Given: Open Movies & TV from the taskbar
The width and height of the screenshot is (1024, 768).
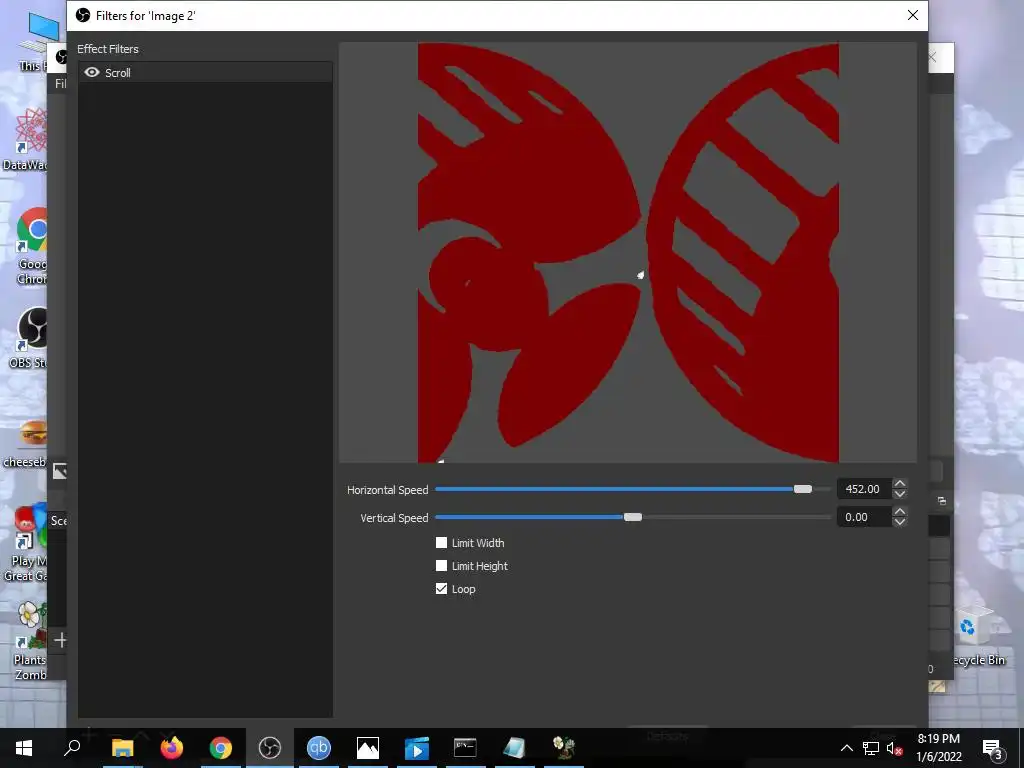Looking at the screenshot, I should point(417,748).
